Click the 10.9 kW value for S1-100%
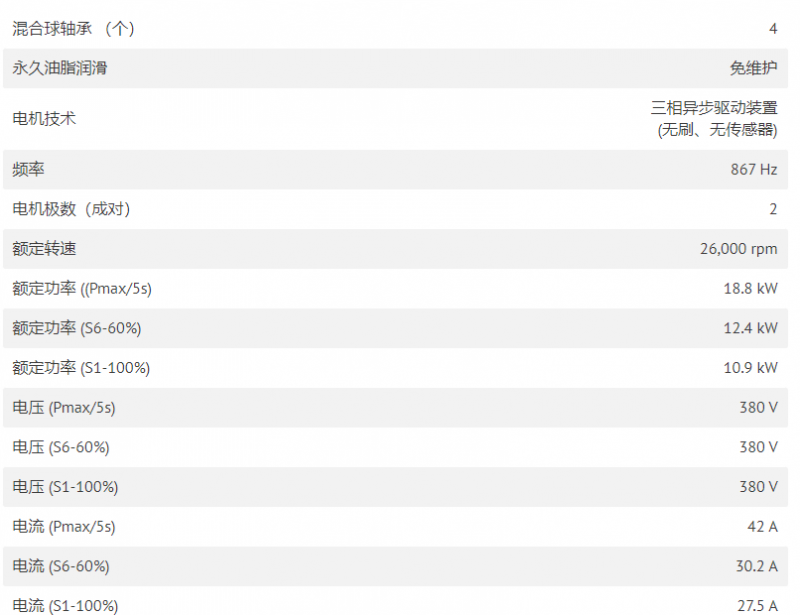The width and height of the screenshot is (800, 615). [750, 367]
